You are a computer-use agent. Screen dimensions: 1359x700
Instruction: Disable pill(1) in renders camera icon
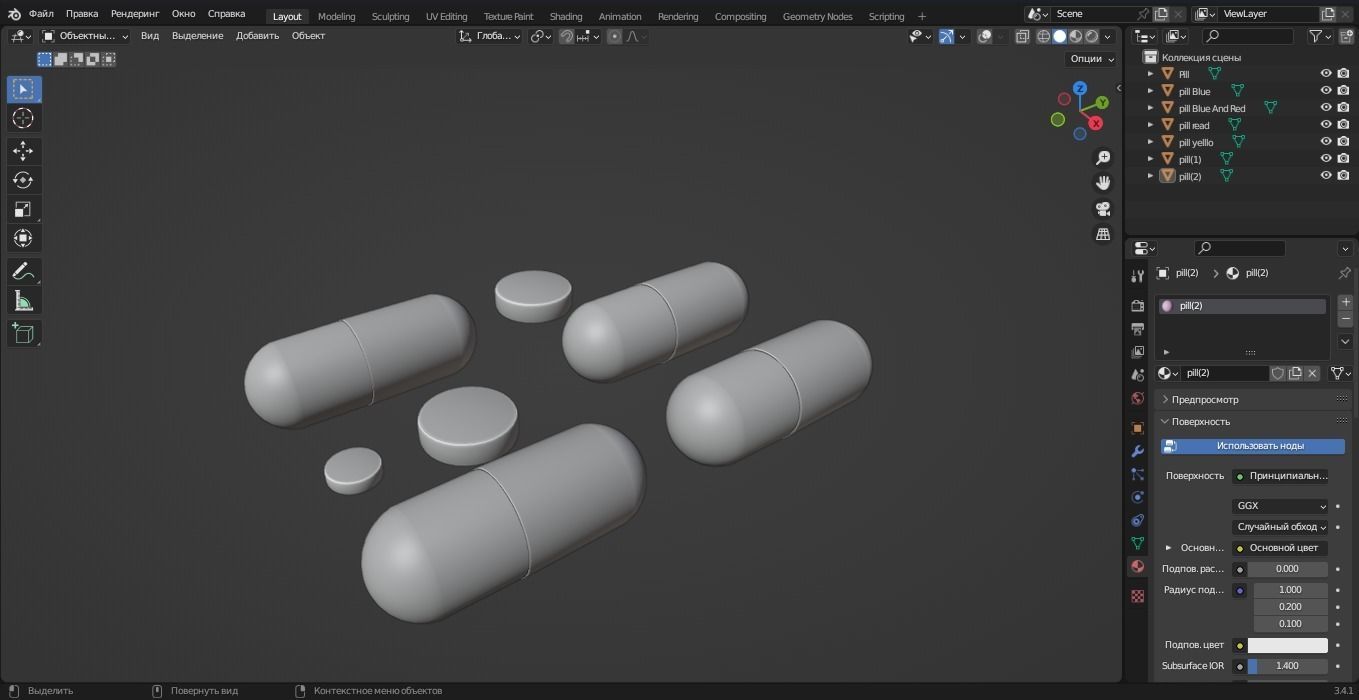click(x=1343, y=159)
